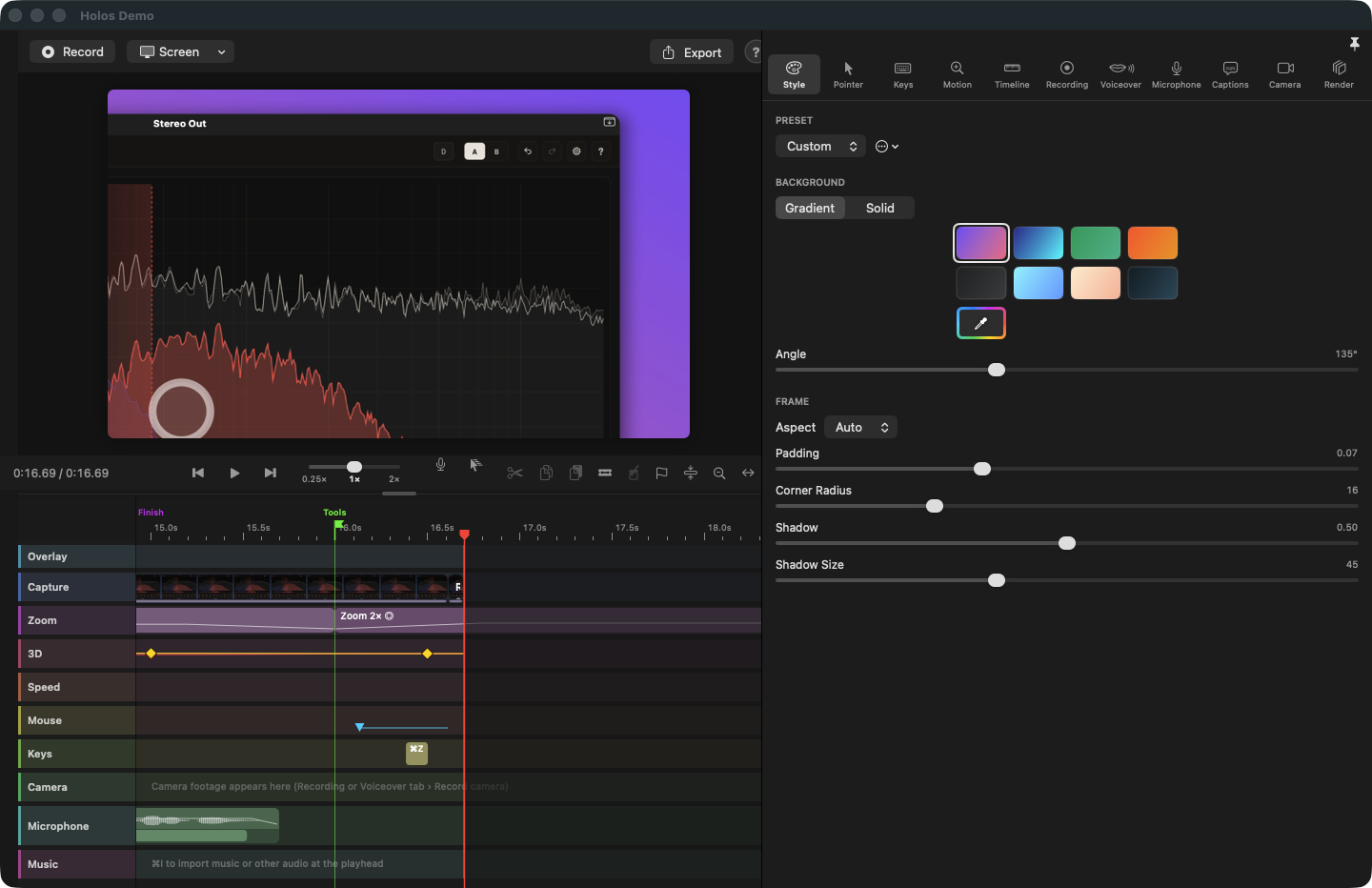This screenshot has width=1372, height=888.
Task: Click the Zoom 2× segment on timeline
Action: pos(399,619)
